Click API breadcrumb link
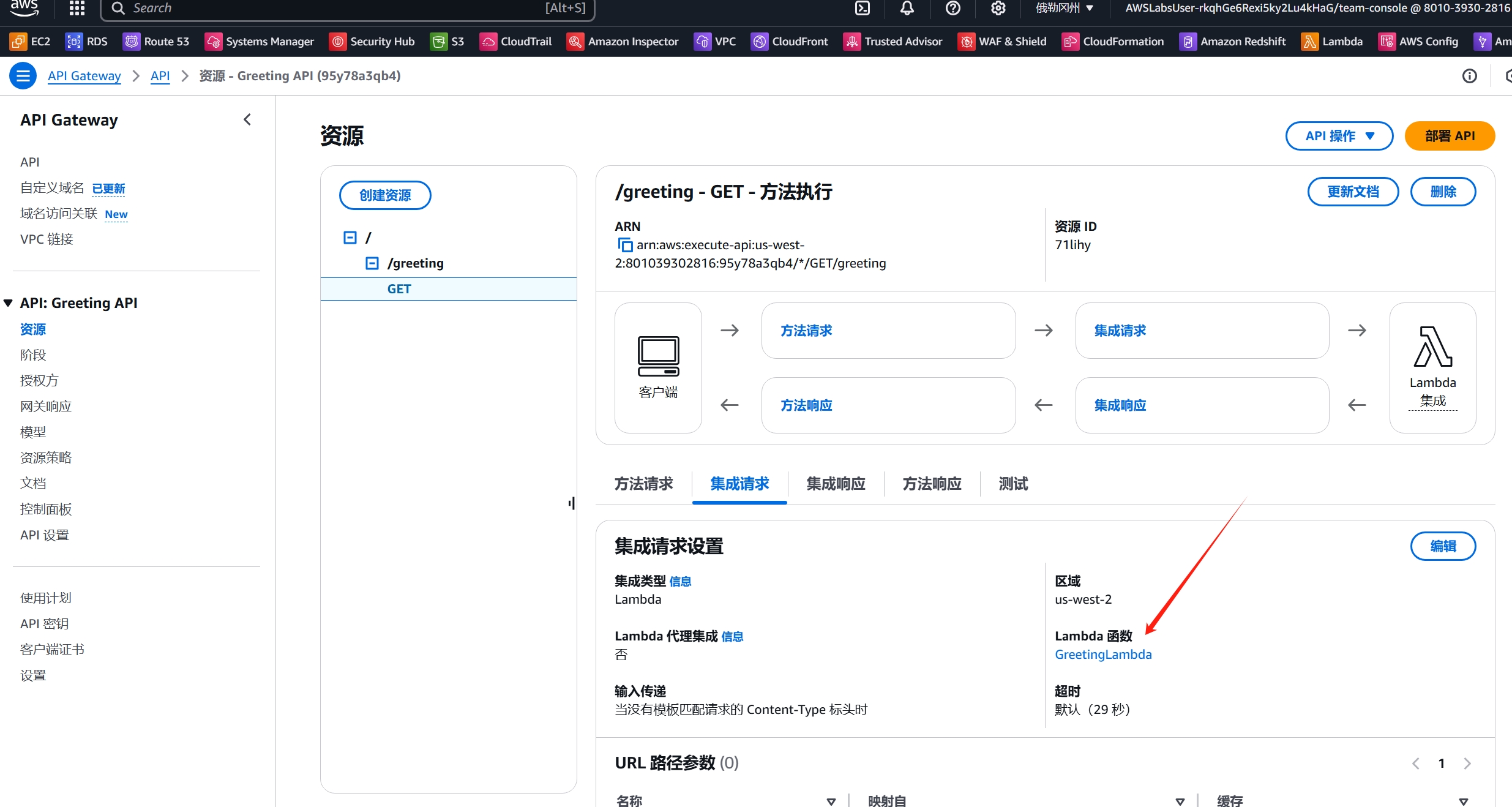Screen dimensions: 1512x807 click(x=160, y=76)
